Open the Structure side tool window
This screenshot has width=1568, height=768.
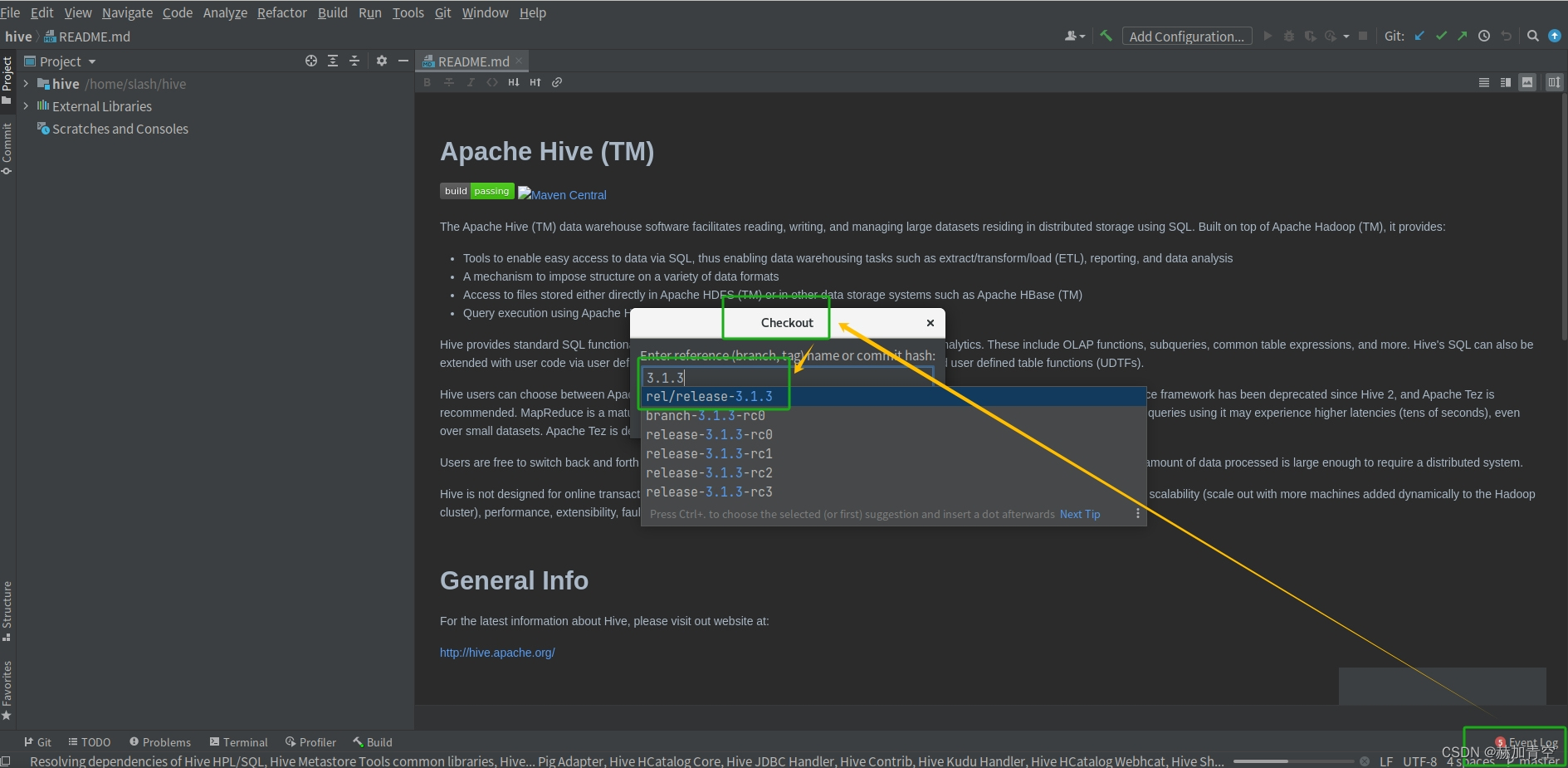(x=7, y=611)
